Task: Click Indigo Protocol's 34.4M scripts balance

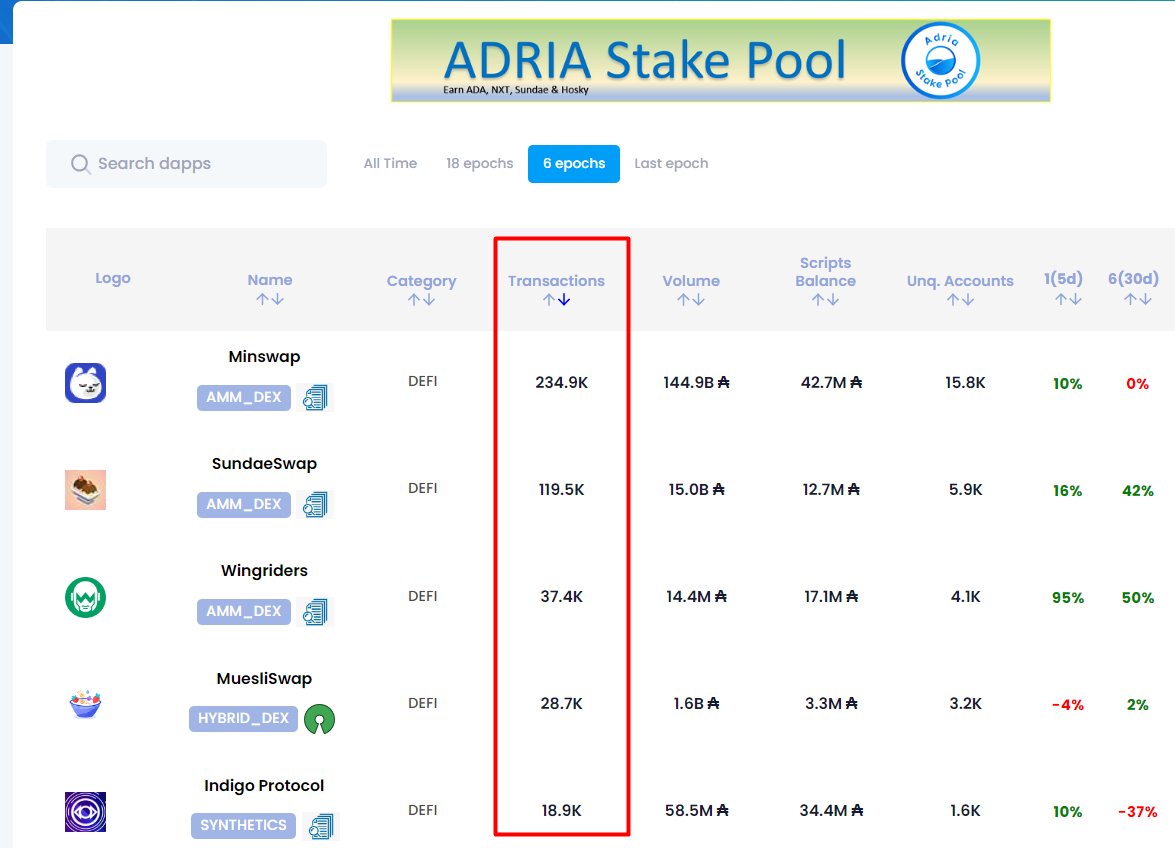Action: click(x=831, y=811)
